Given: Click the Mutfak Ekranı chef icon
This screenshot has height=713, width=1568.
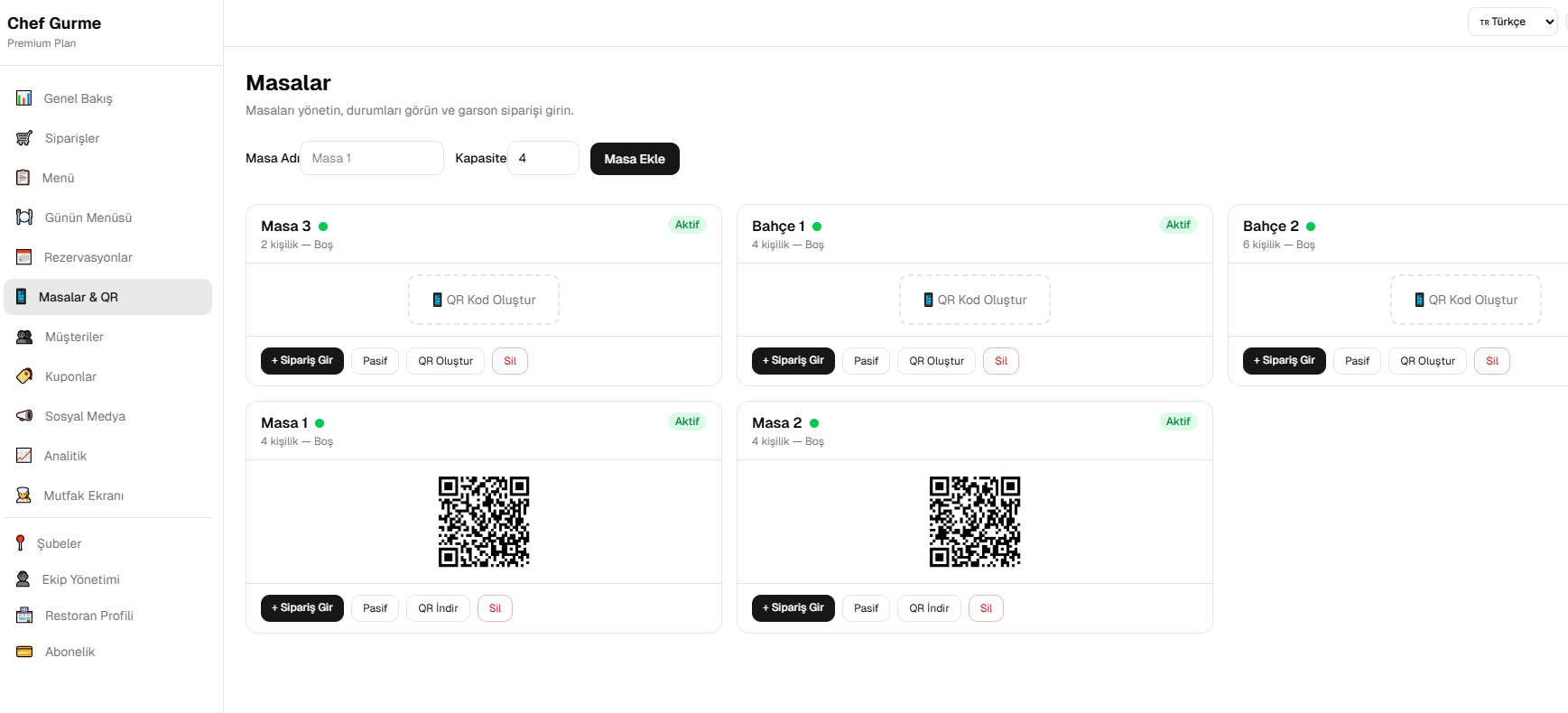Looking at the screenshot, I should (x=24, y=495).
